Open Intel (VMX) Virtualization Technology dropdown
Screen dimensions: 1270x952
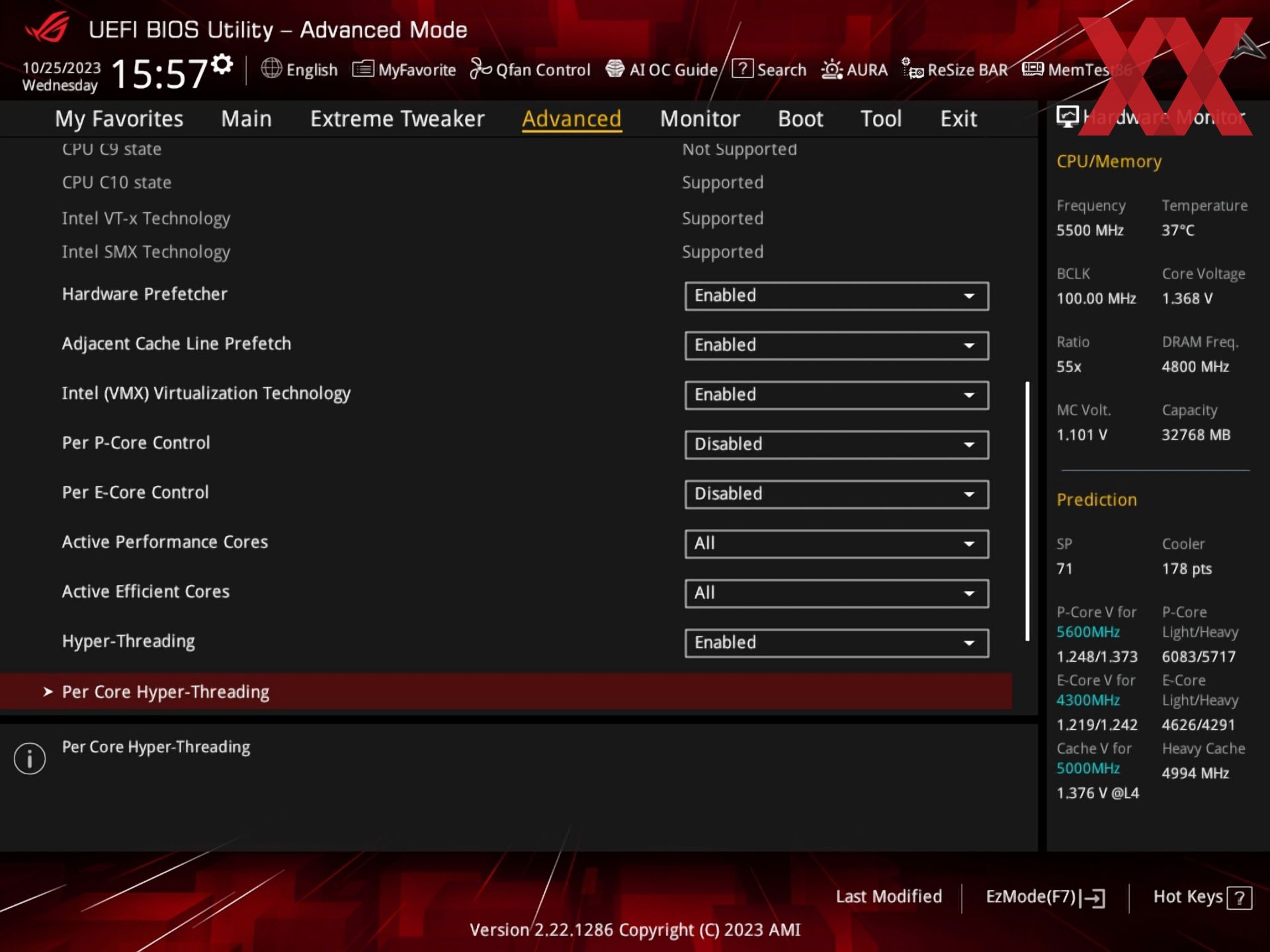(837, 395)
